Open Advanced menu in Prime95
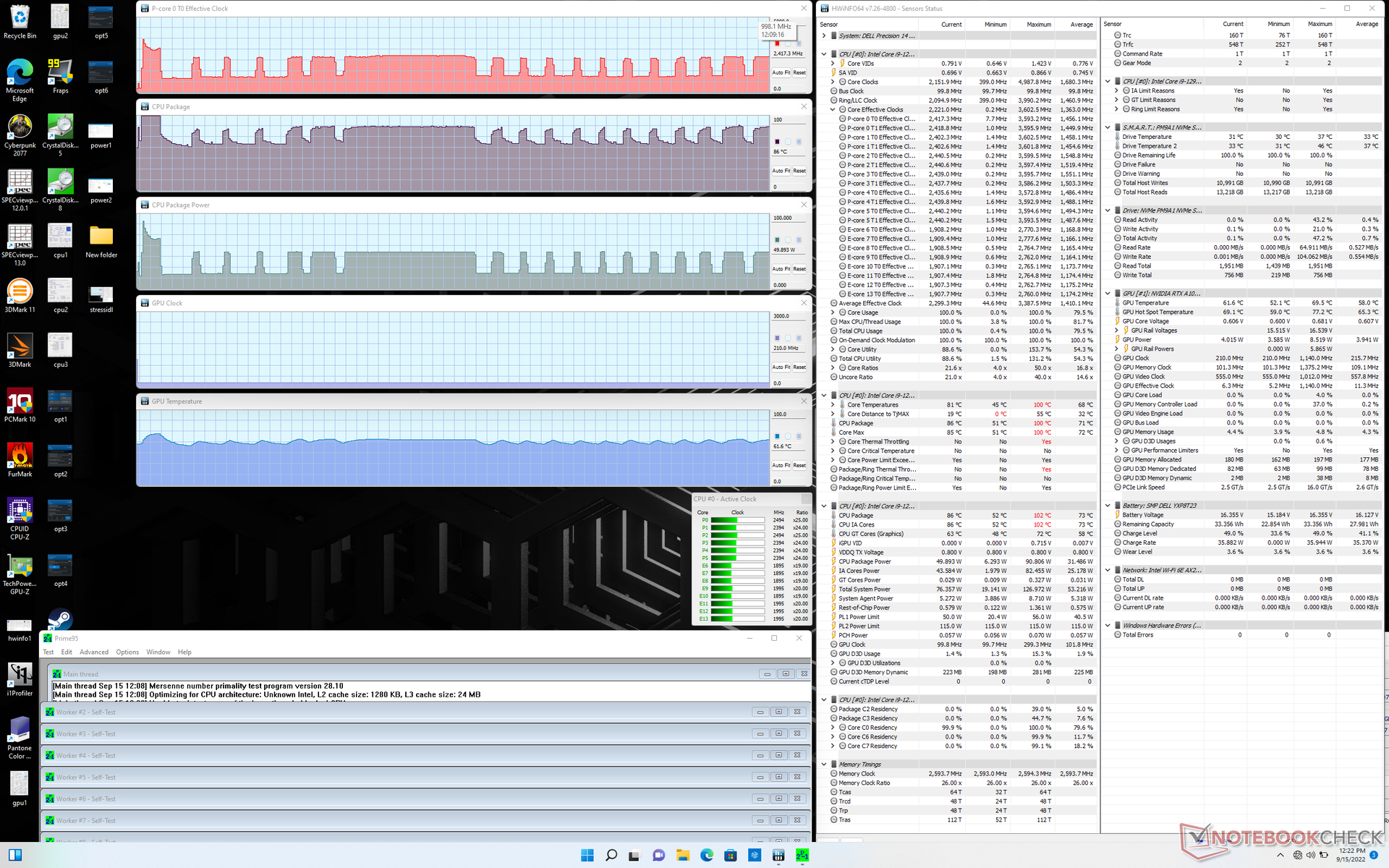This screenshot has width=1389, height=868. (x=94, y=652)
